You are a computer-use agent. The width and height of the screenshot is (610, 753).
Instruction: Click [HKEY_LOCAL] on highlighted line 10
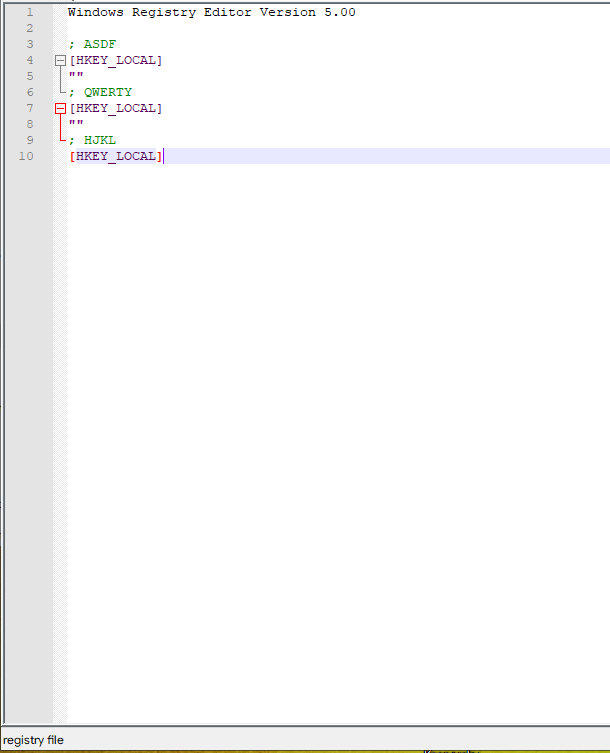tap(116, 157)
